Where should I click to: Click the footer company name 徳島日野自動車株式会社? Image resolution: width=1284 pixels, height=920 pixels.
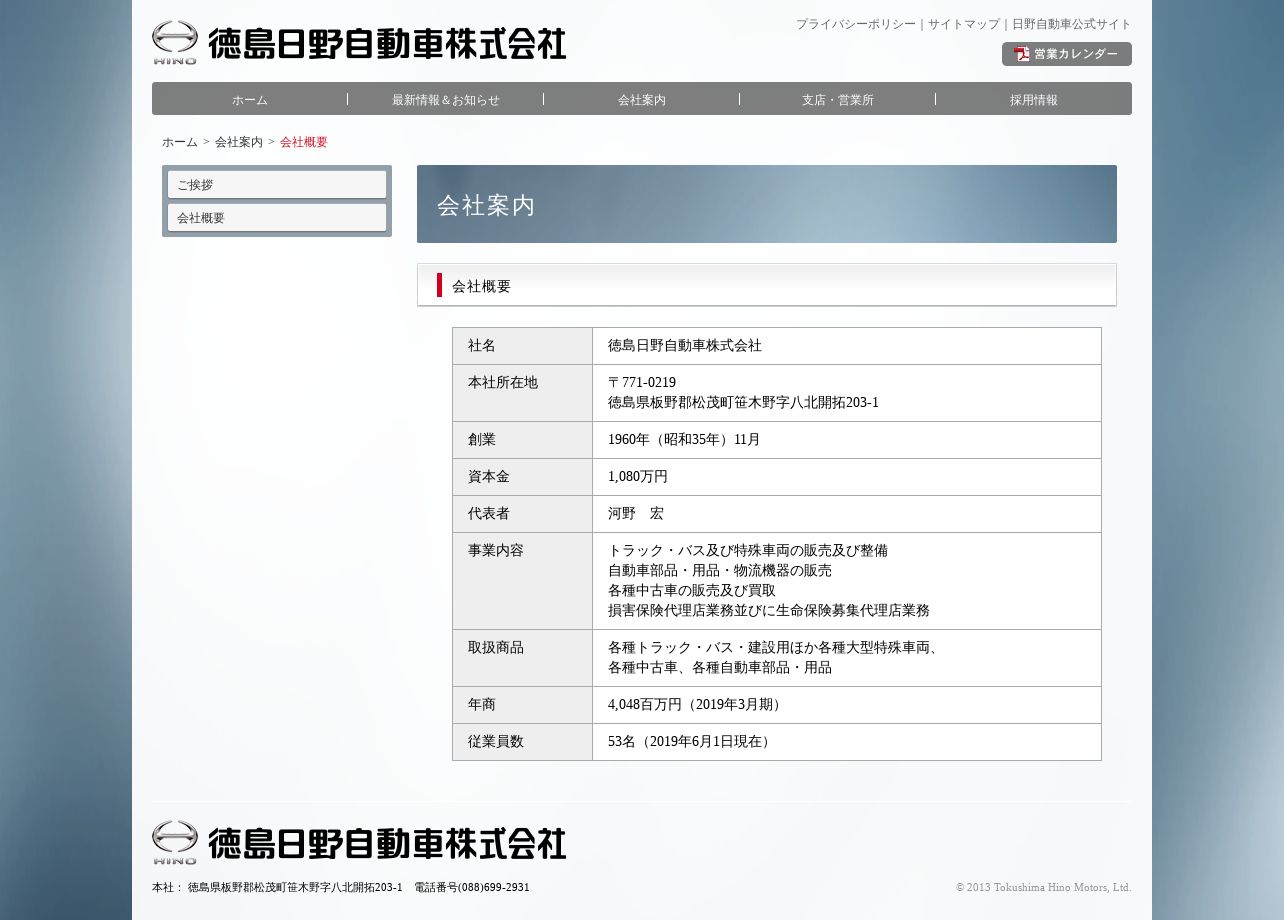tap(387, 843)
